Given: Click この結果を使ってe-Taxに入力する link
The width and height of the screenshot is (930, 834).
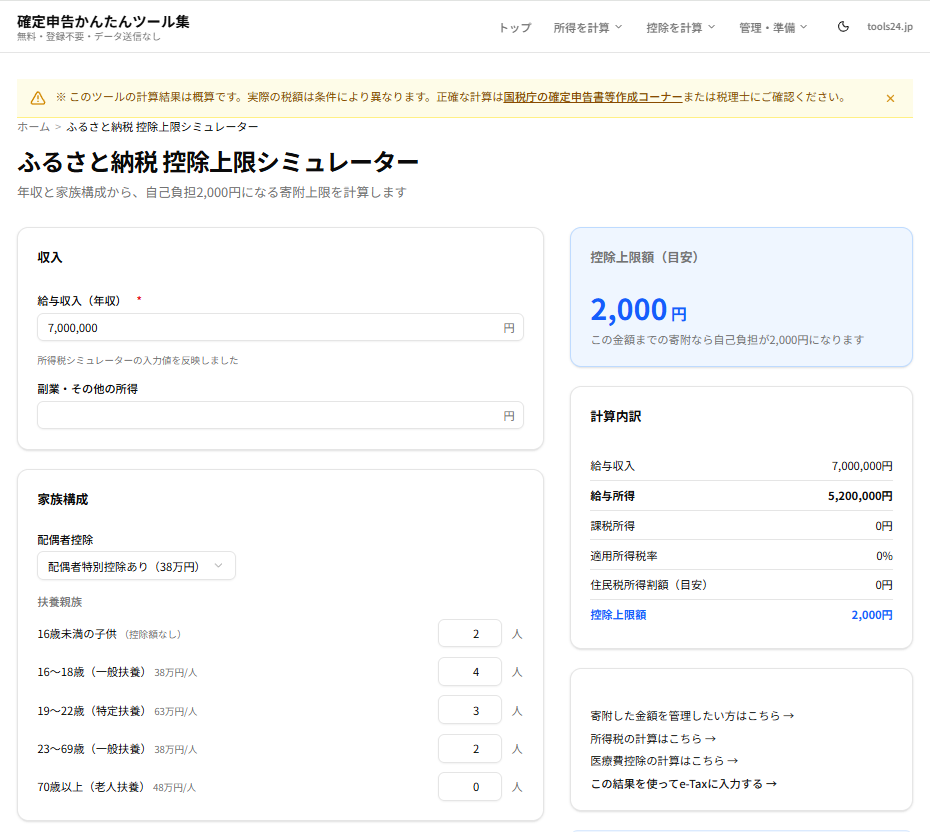Looking at the screenshot, I should point(683,784).
